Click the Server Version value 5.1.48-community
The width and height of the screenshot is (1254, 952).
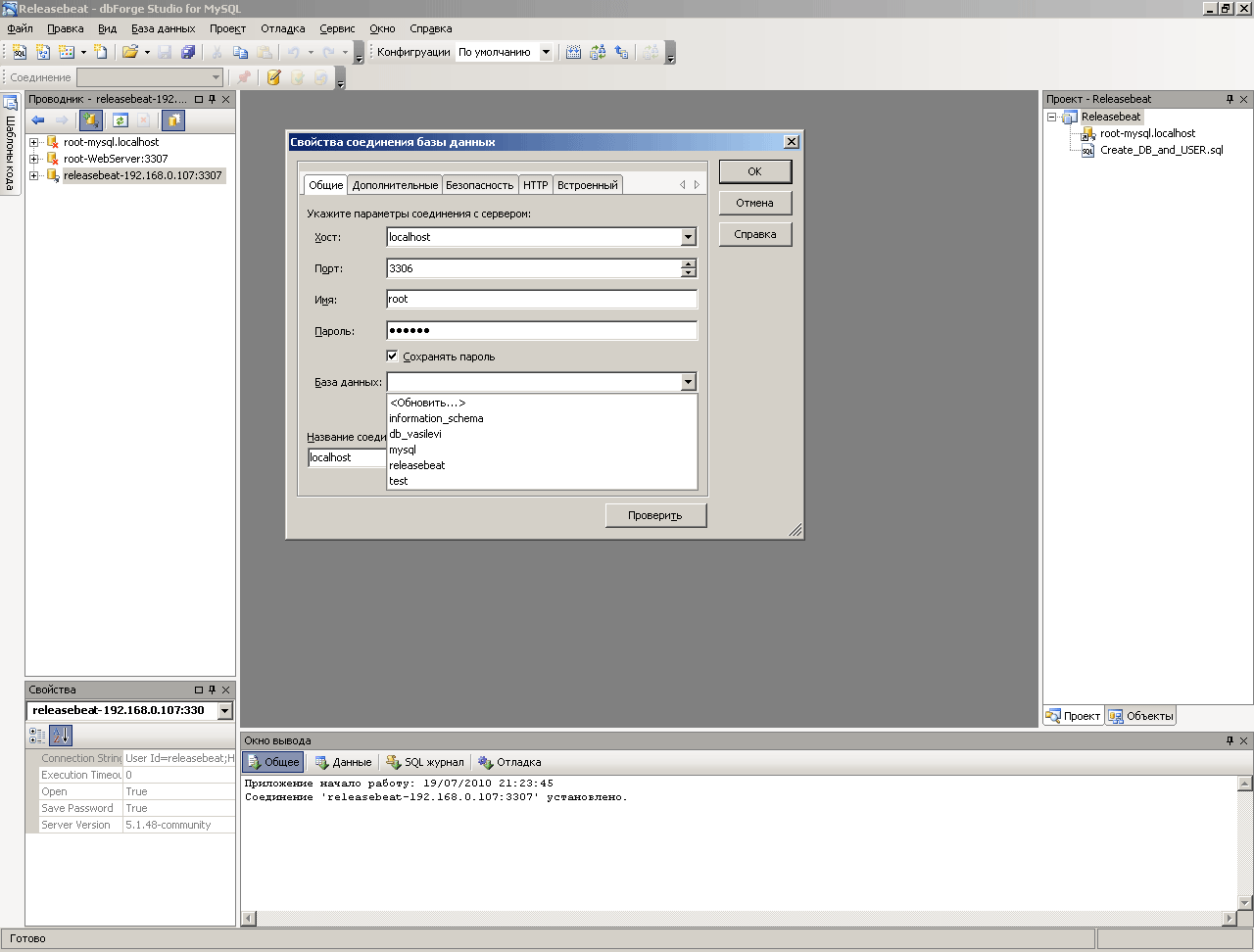[178, 825]
